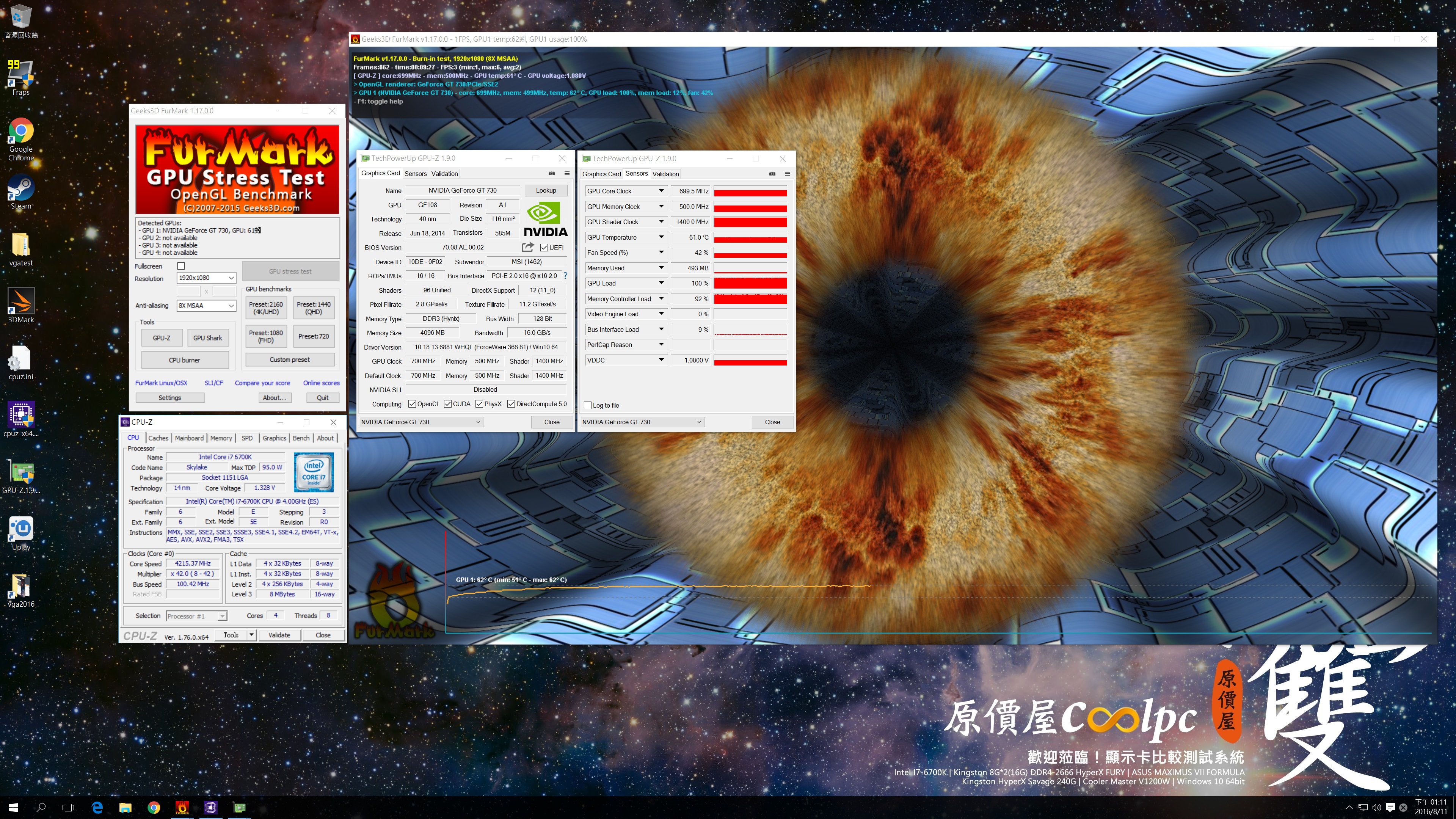This screenshot has width=1456, height=819.
Task: Toggle the CUDA computing checkbox
Action: 448,403
